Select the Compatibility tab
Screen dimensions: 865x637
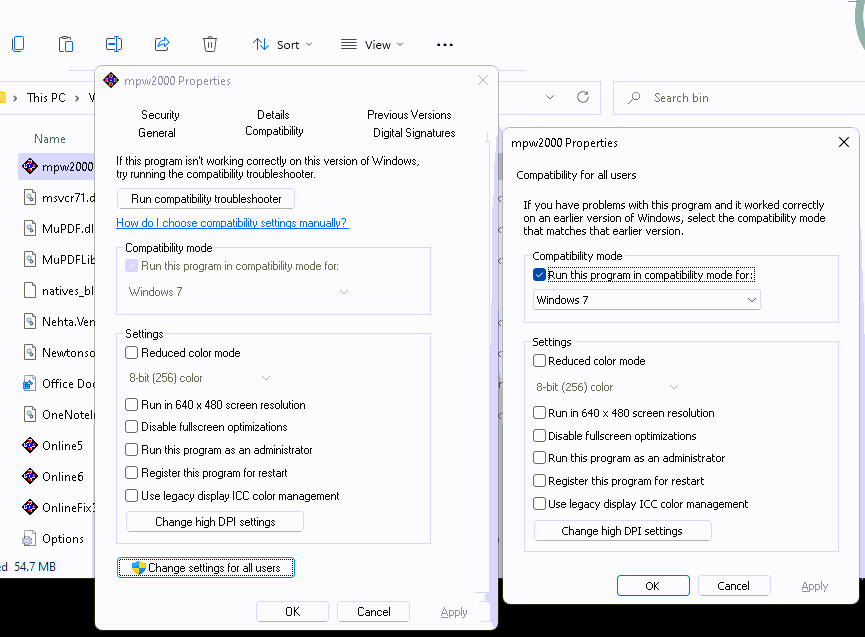click(274, 131)
